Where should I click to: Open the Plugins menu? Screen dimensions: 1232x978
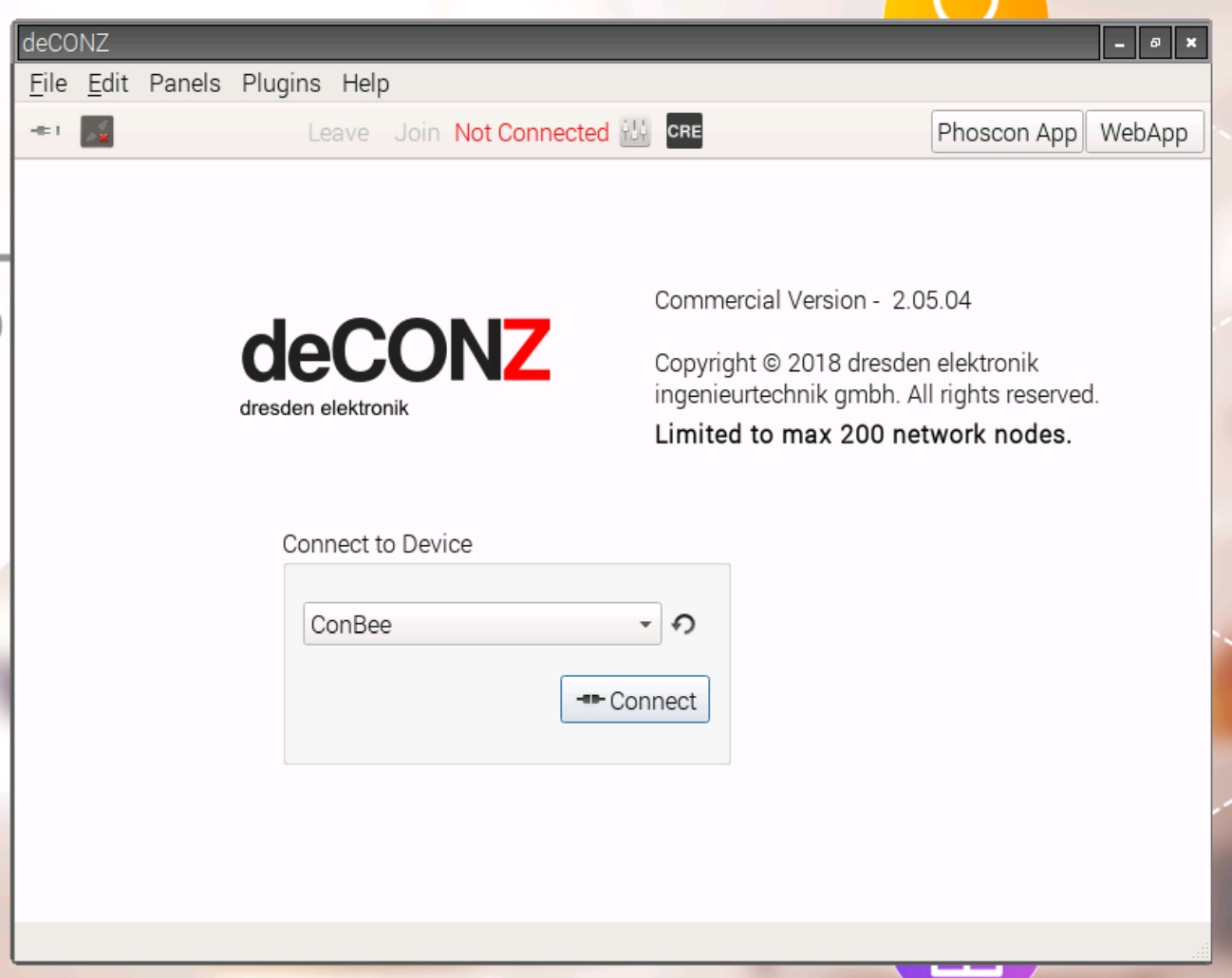(x=281, y=84)
